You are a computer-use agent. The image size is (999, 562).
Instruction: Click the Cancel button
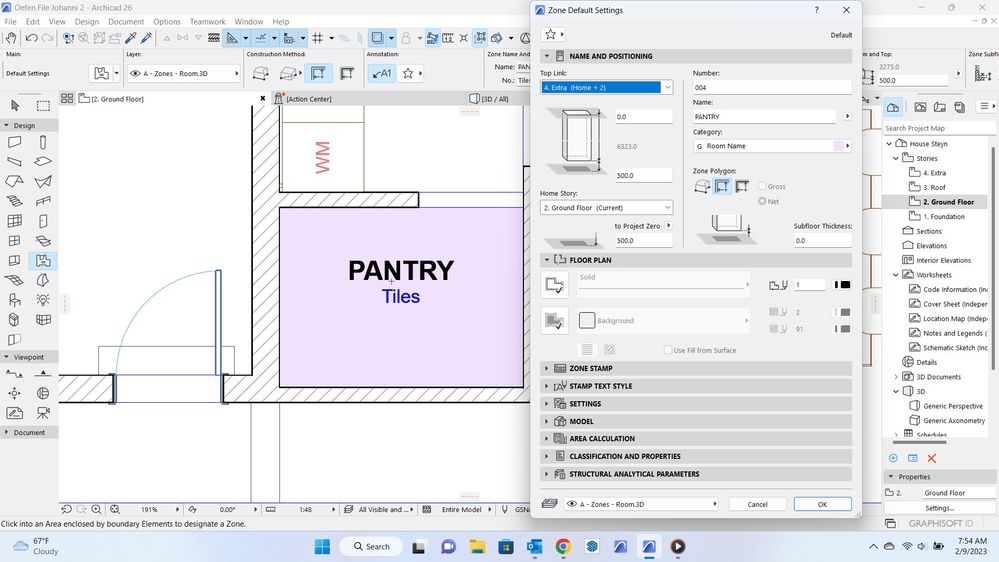coord(758,504)
